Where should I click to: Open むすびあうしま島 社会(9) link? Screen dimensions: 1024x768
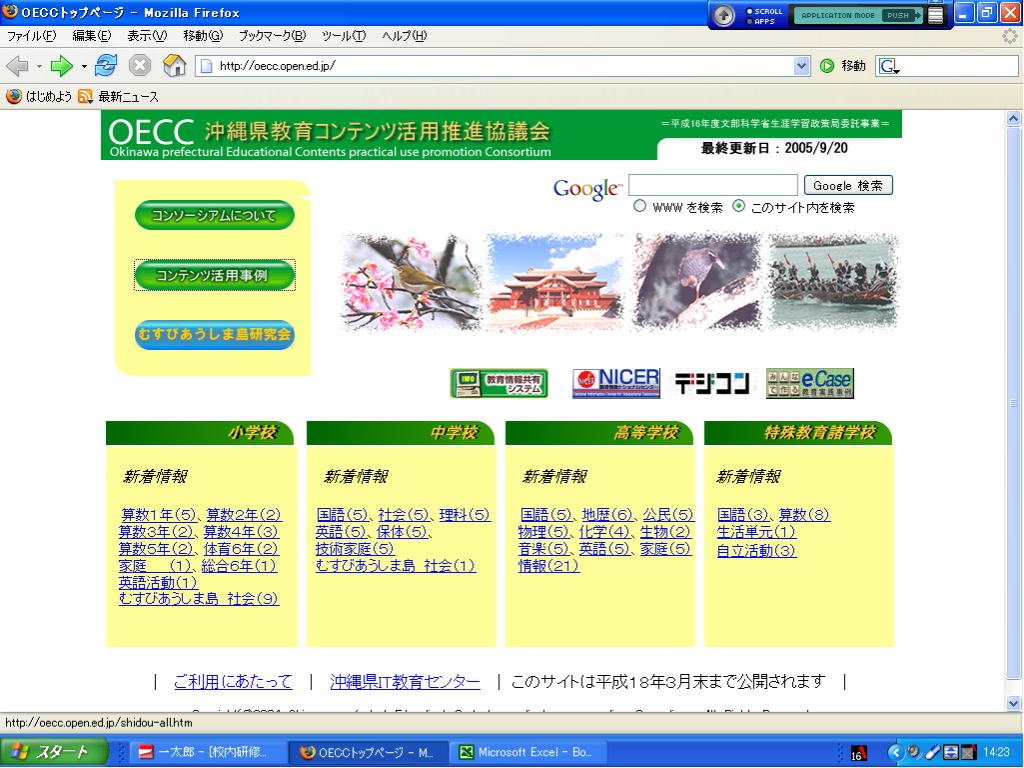pyautogui.click(x=199, y=599)
